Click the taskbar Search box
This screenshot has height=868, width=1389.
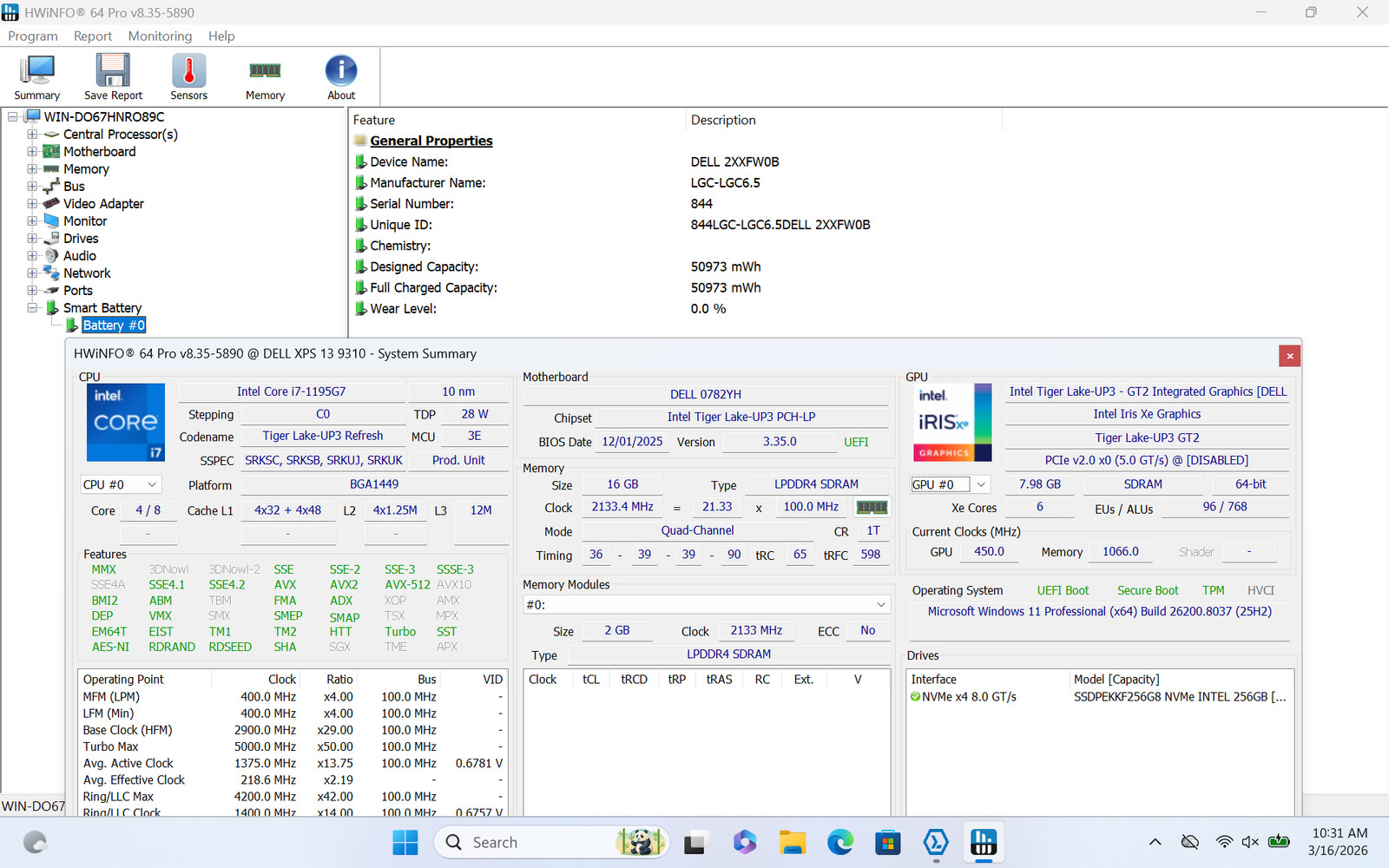[x=553, y=842]
